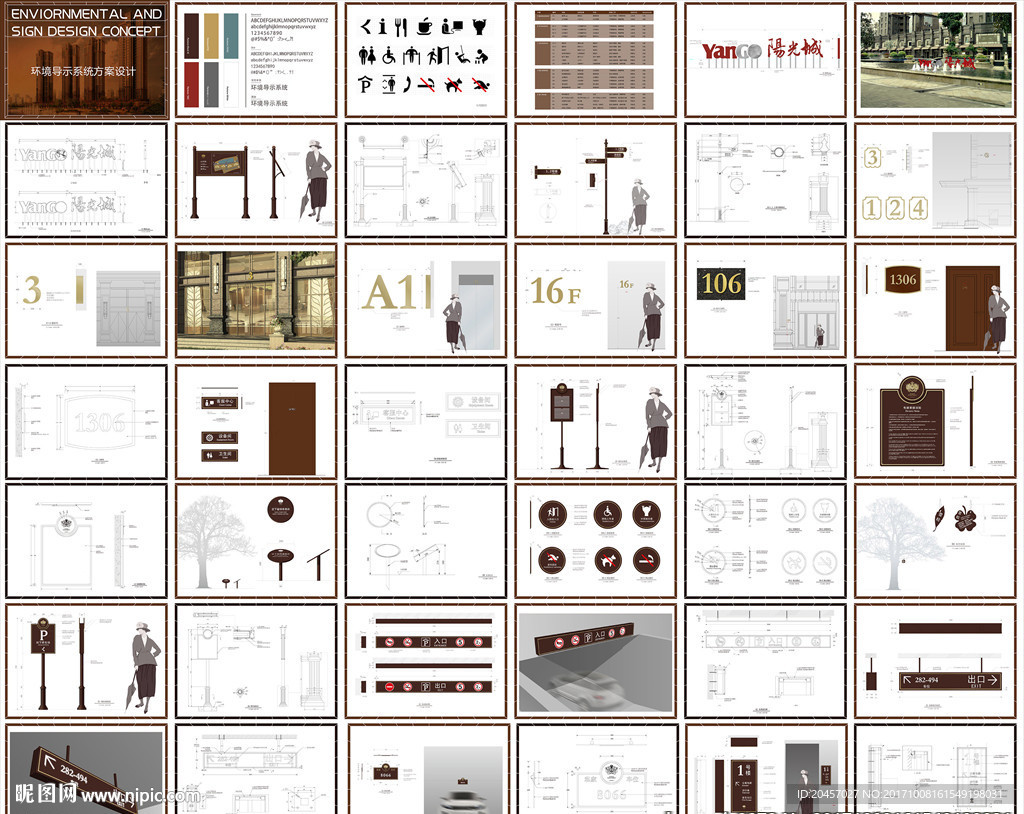Click the brown site map sign on posts

click(x=220, y=182)
